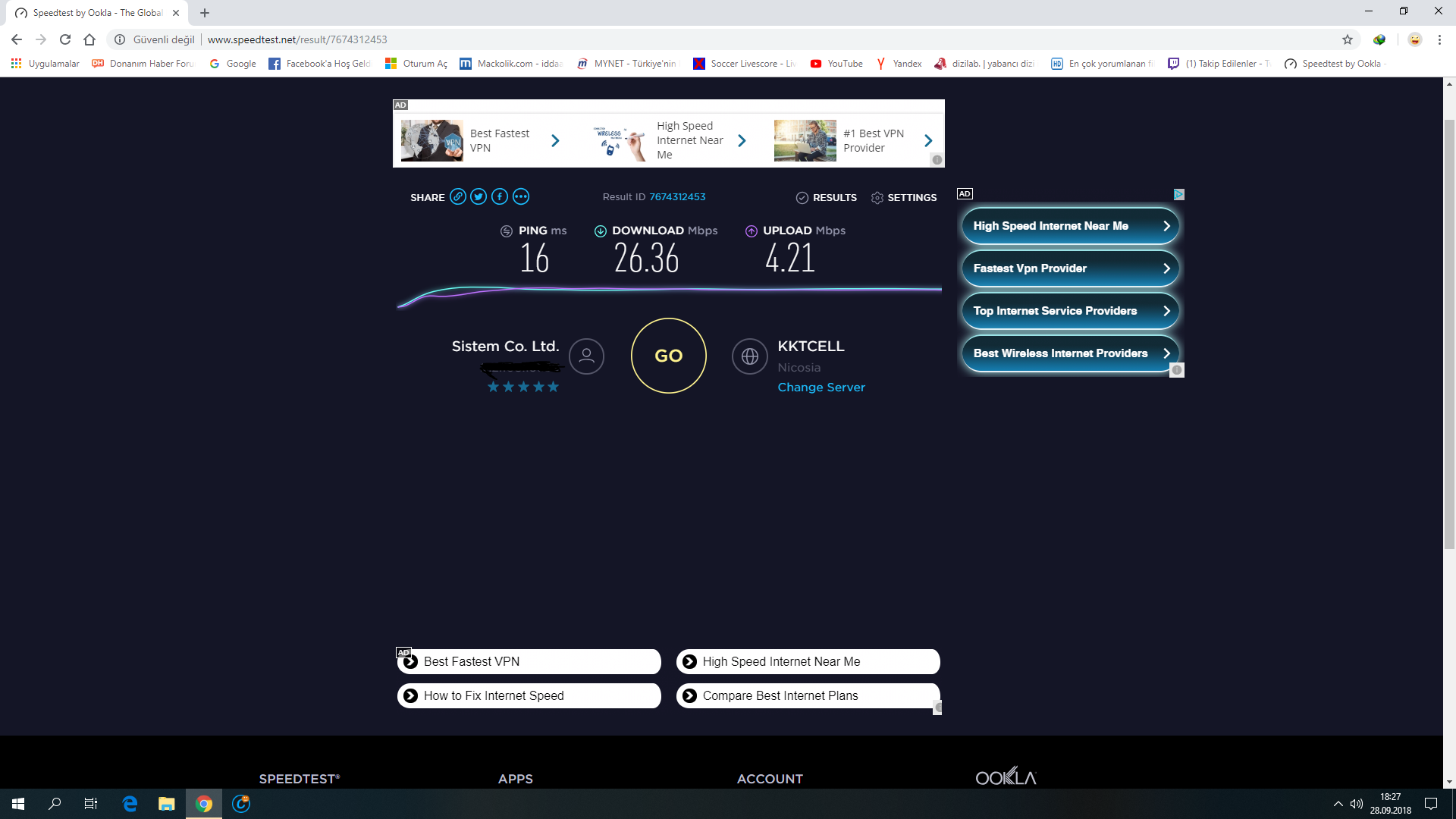Show hidden system tray icons
1456x819 pixels.
pos(1338,804)
